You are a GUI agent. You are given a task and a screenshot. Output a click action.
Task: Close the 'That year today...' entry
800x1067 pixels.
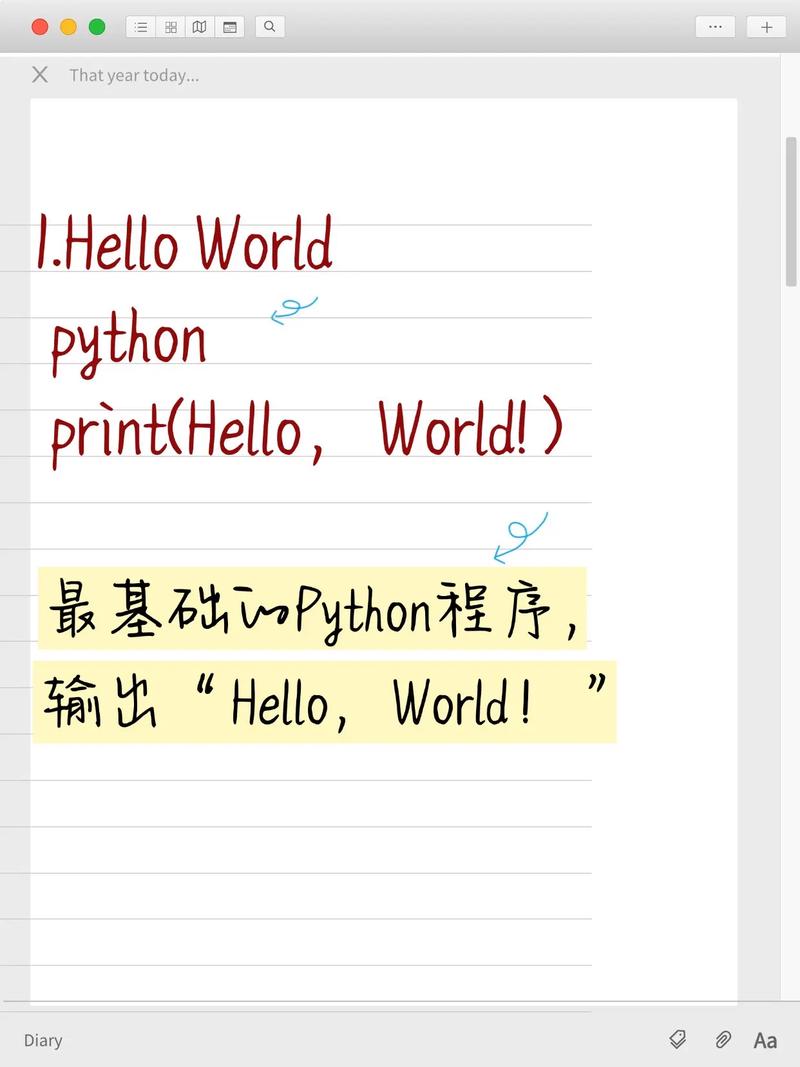pyautogui.click(x=40, y=74)
